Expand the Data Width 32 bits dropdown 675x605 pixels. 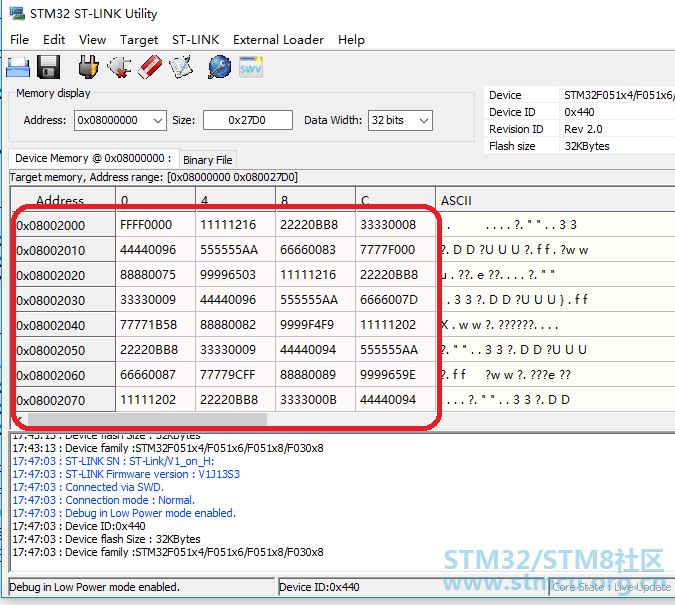coord(424,121)
